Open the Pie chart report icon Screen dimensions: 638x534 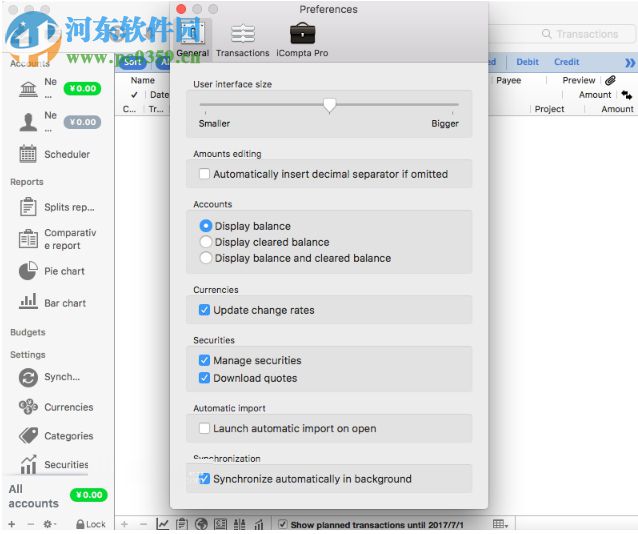(28, 271)
